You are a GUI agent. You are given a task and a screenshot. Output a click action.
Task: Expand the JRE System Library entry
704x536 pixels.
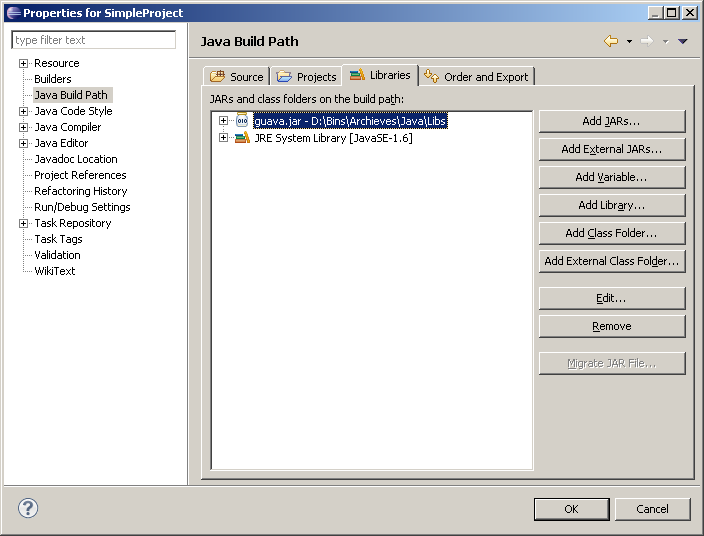223,137
